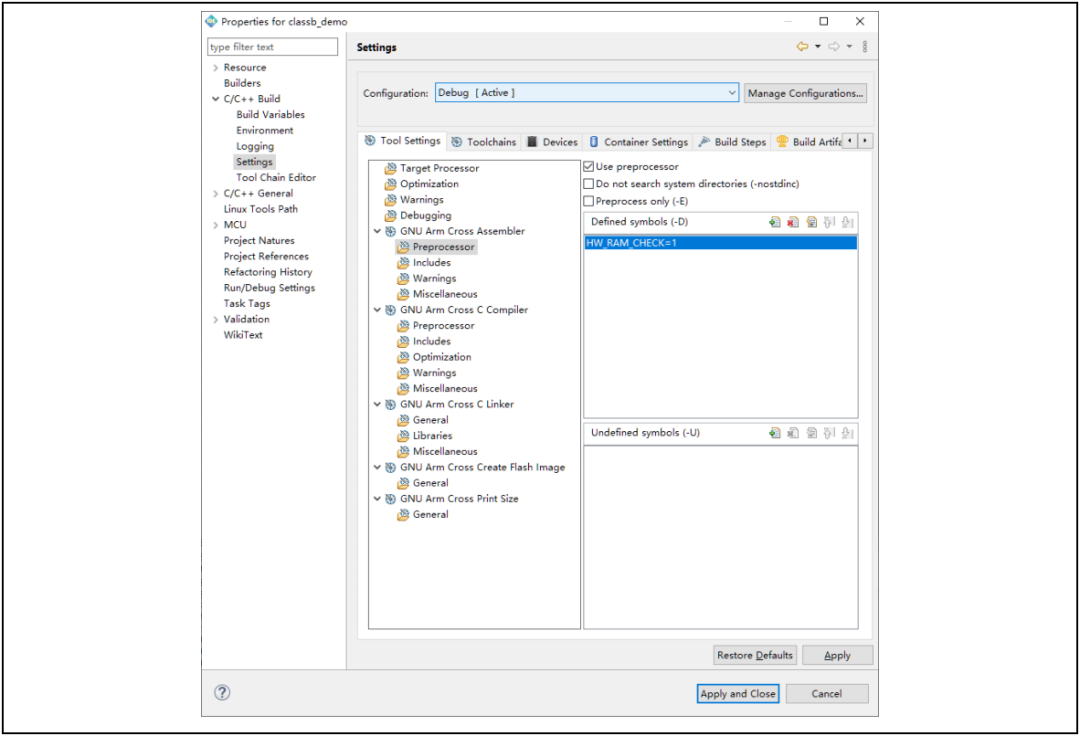This screenshot has width=1080, height=736.
Task: Select Optimization under tool settings root
Action: pyautogui.click(x=429, y=184)
